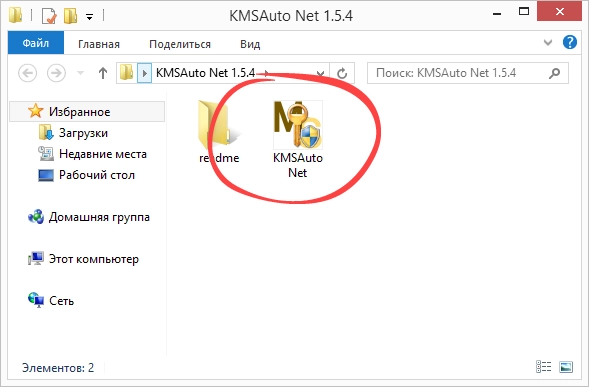Maximize the KMSAuto Net window
This screenshot has height=387, width=589.
coord(524,12)
